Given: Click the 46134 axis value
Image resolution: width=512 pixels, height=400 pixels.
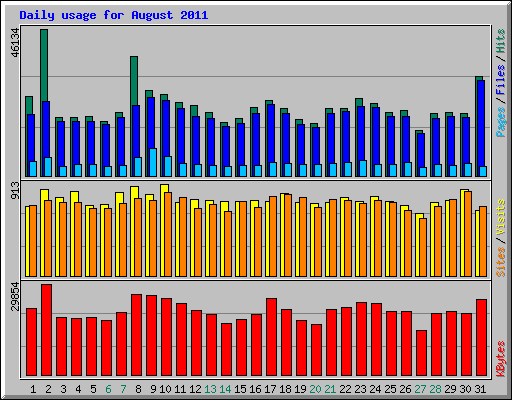Looking at the screenshot, I should pos(15,43).
